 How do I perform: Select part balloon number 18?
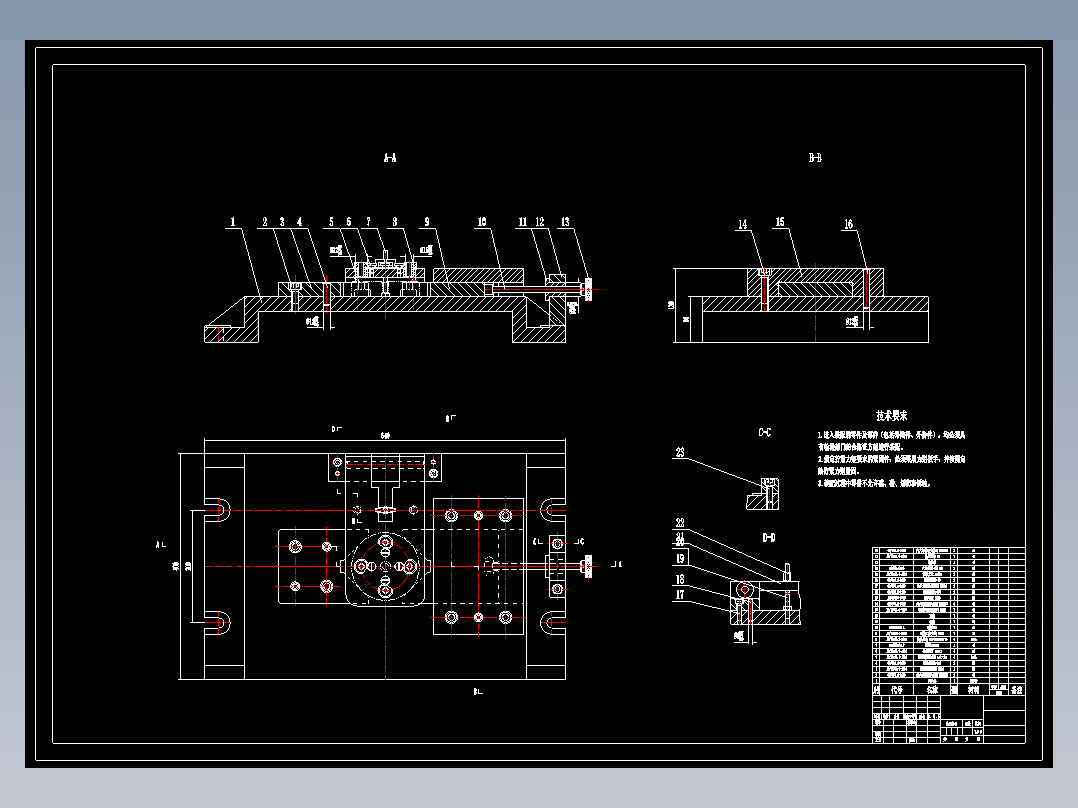coord(680,580)
